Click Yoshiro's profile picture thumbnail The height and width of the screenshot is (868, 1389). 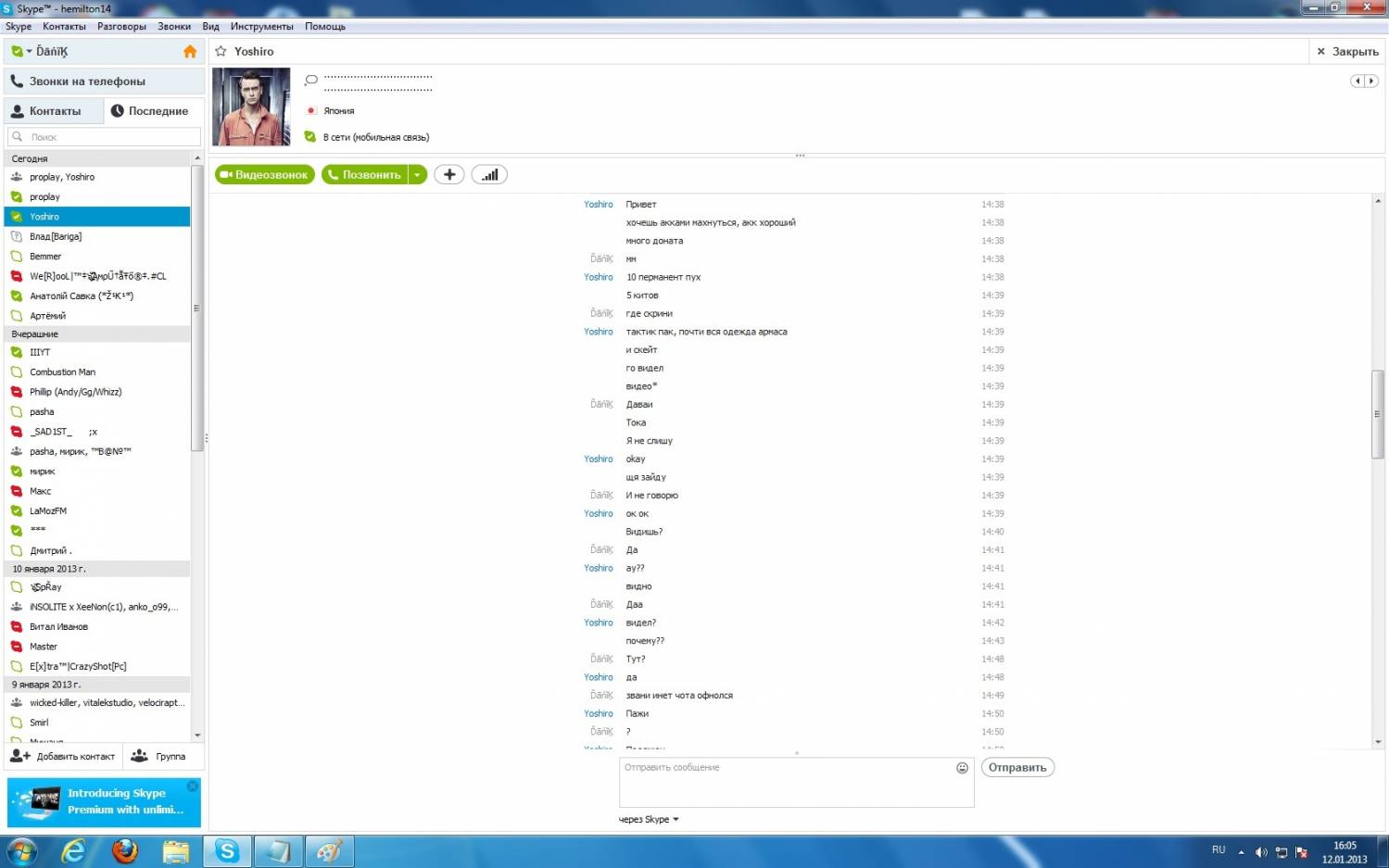pos(251,107)
